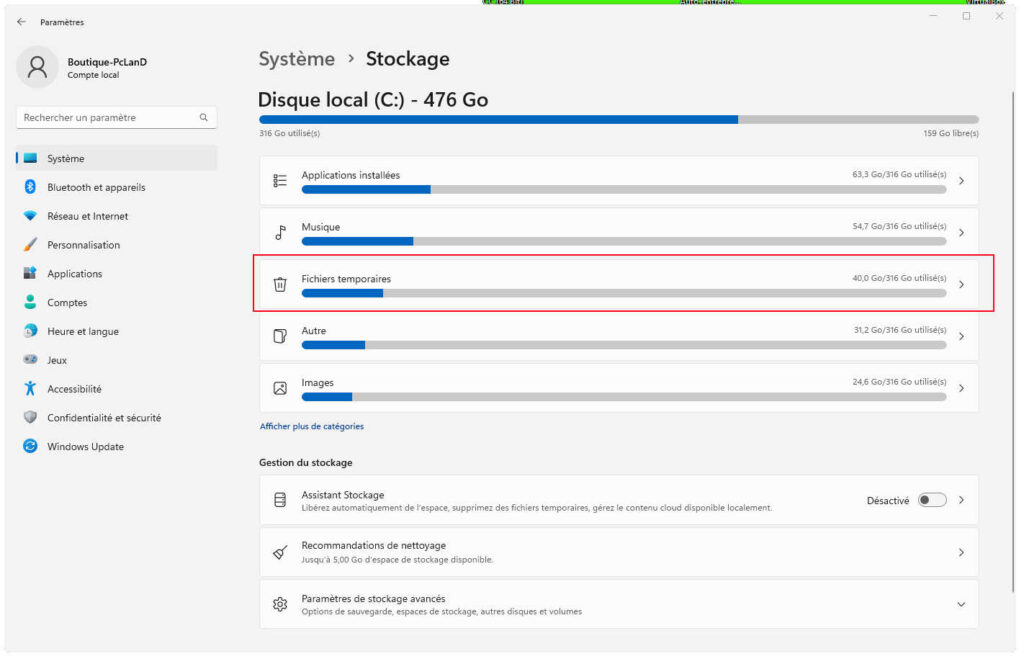Expand Paramètres de stockage avancés

pos(961,605)
